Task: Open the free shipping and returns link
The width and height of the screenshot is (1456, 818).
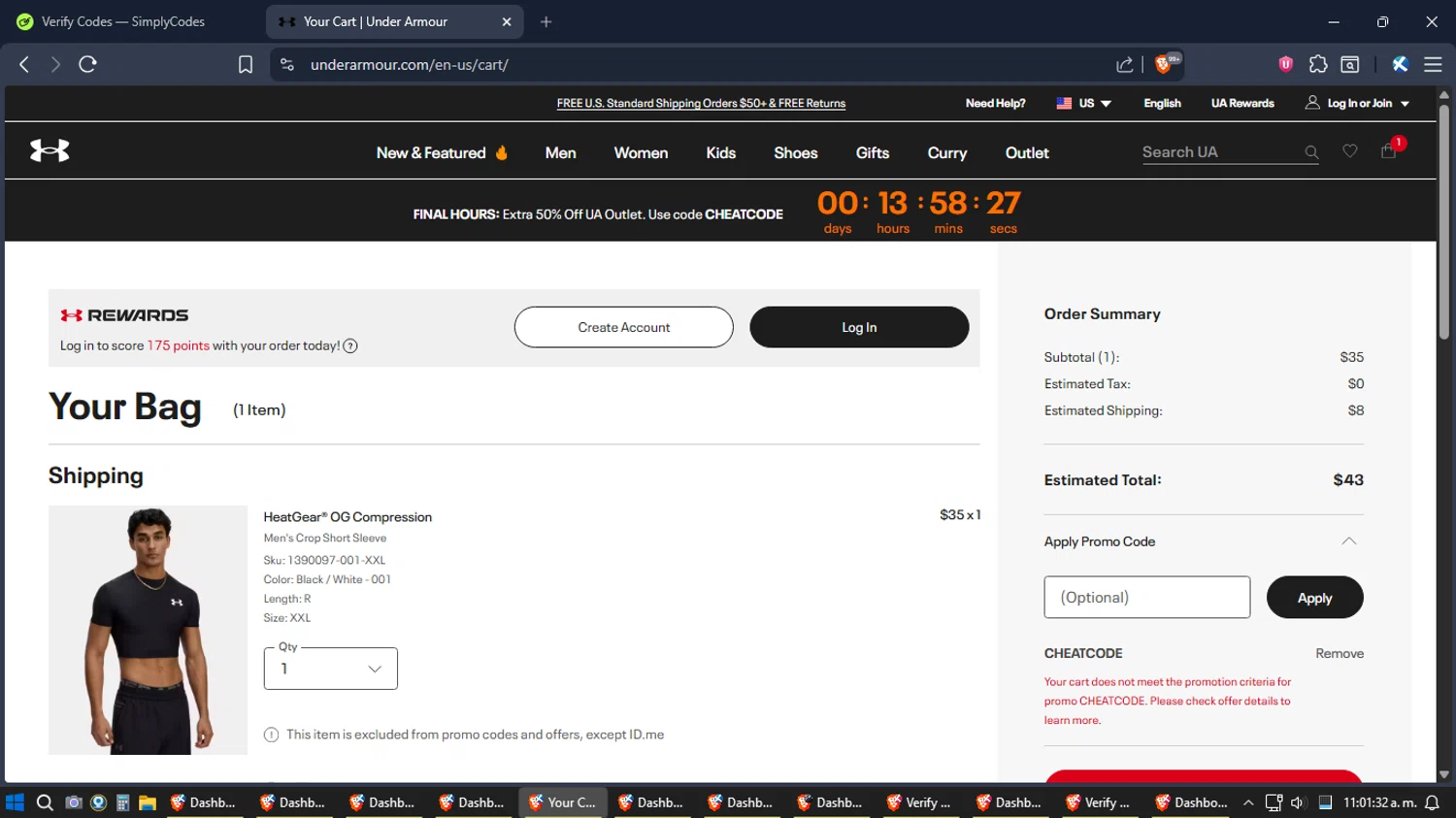Action: [701, 103]
